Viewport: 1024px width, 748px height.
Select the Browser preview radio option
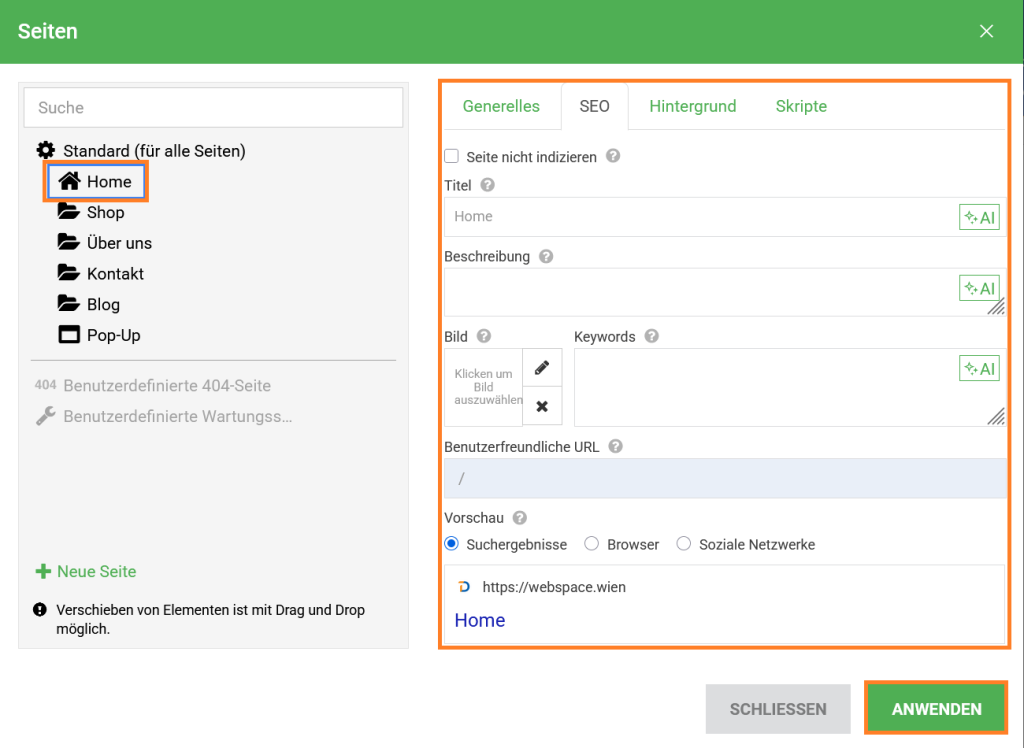click(x=592, y=544)
